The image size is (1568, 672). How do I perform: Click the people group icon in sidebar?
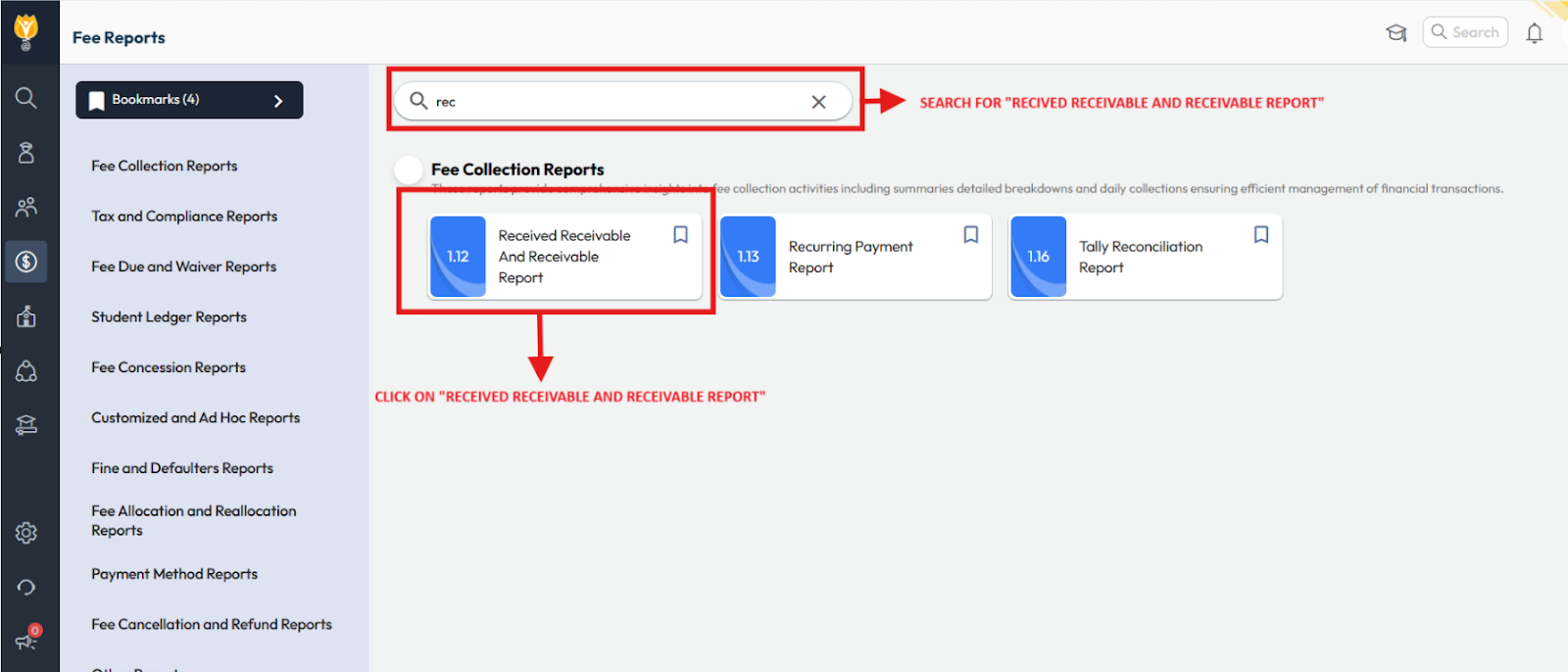pyautogui.click(x=26, y=207)
